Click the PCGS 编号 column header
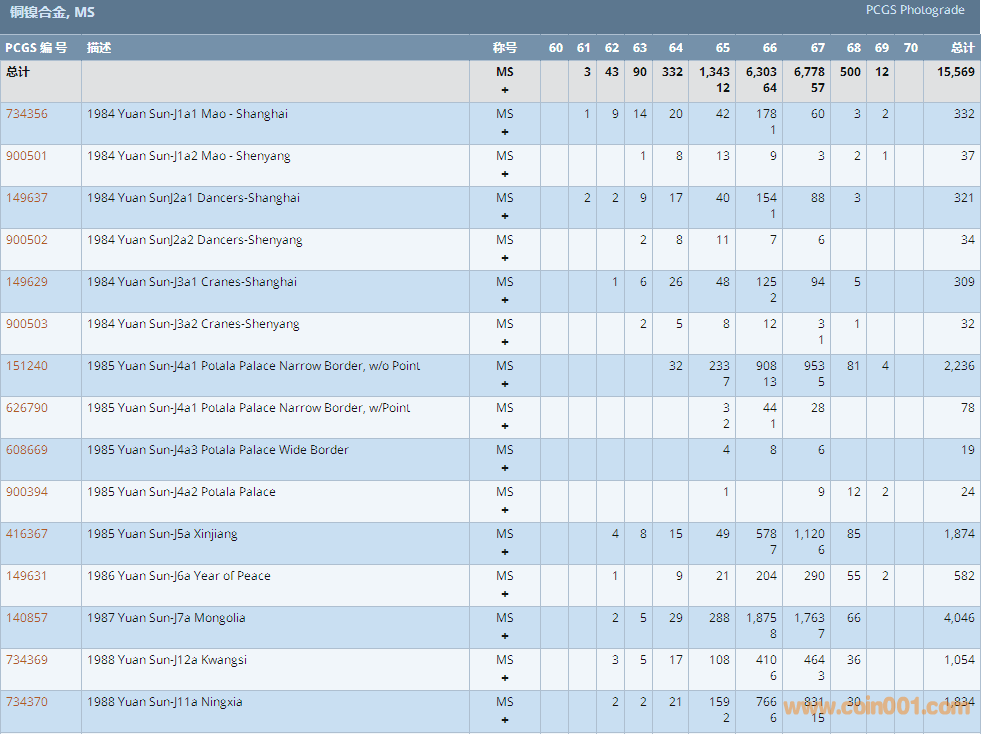The height and width of the screenshot is (734, 983). tap(36, 48)
